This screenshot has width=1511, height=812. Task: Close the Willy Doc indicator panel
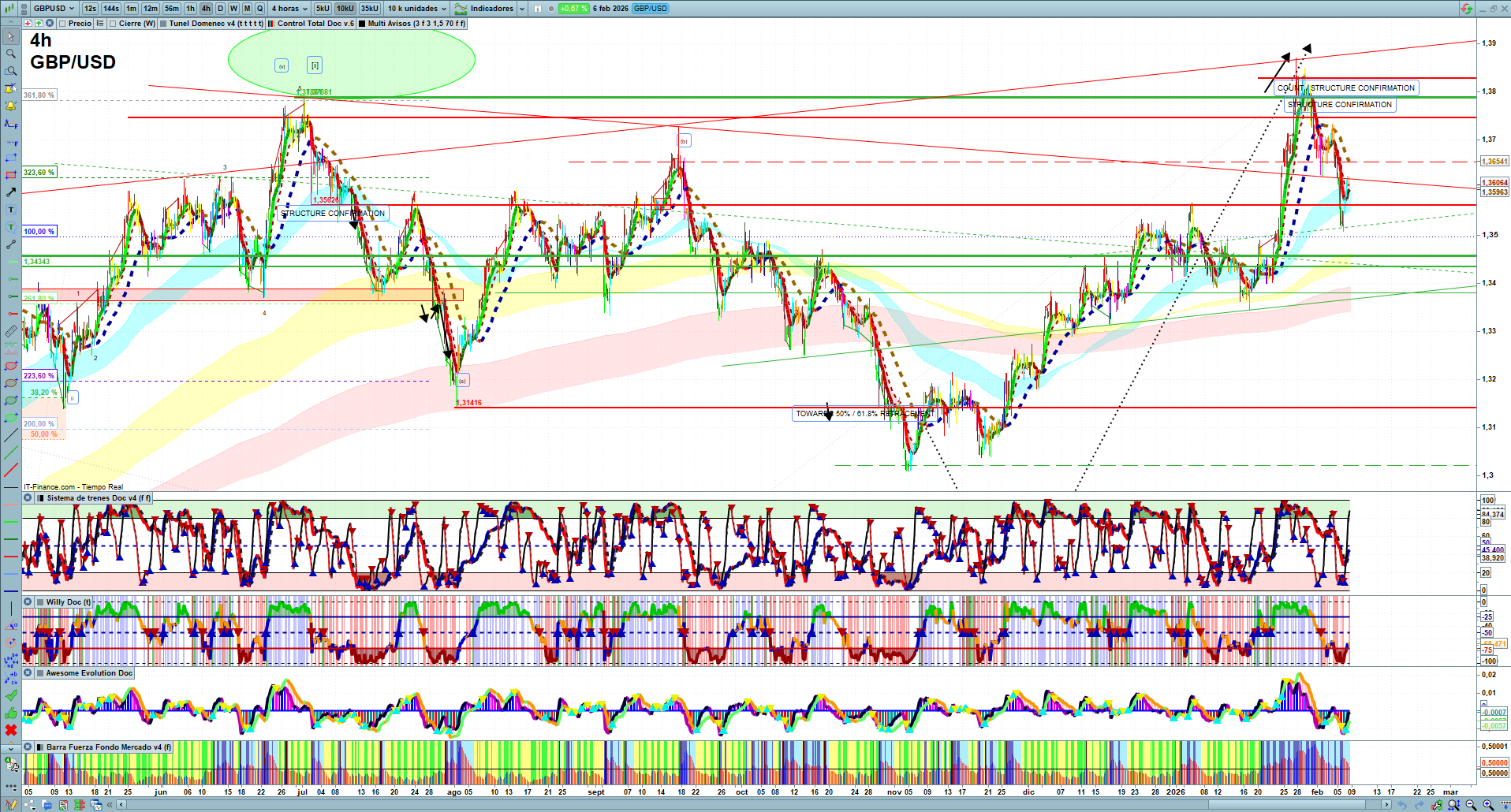click(28, 602)
